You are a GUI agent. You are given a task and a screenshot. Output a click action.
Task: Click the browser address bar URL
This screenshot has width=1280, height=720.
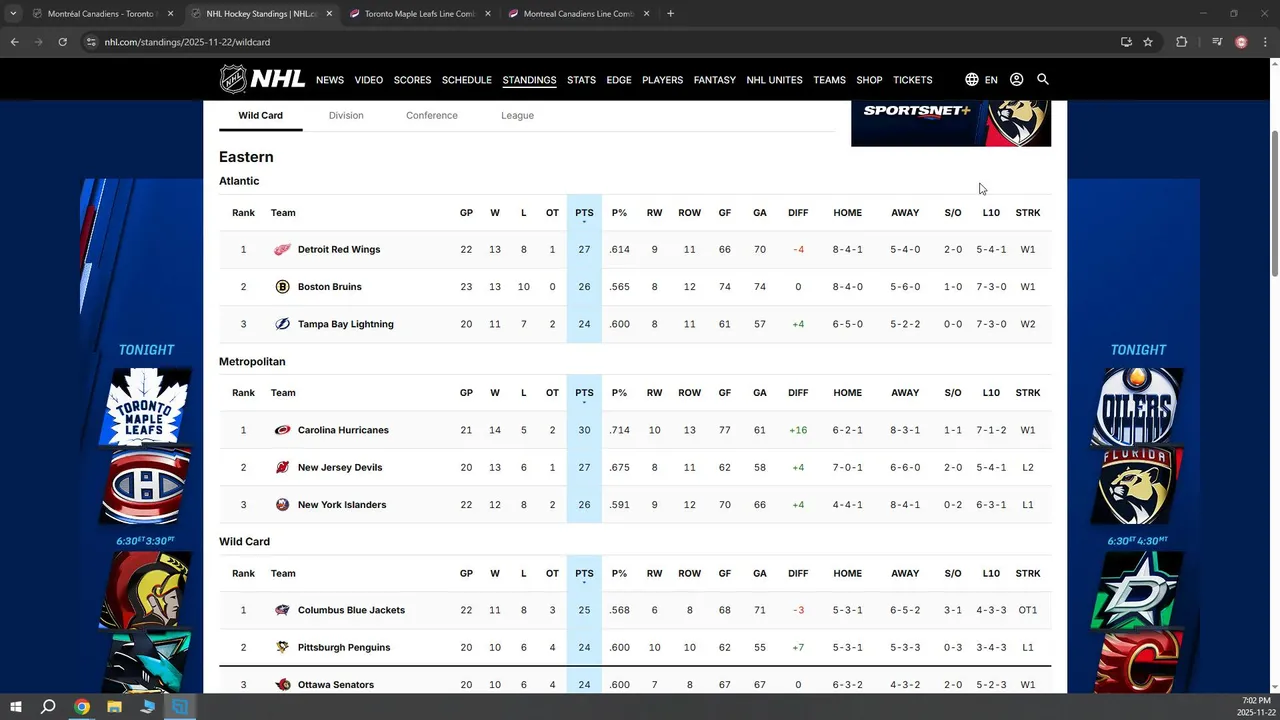(187, 42)
